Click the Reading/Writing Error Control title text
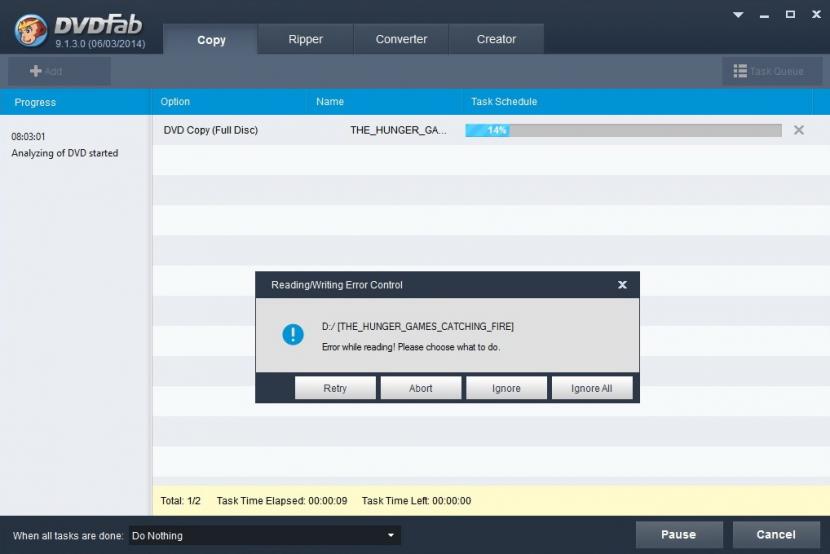 pos(337,285)
